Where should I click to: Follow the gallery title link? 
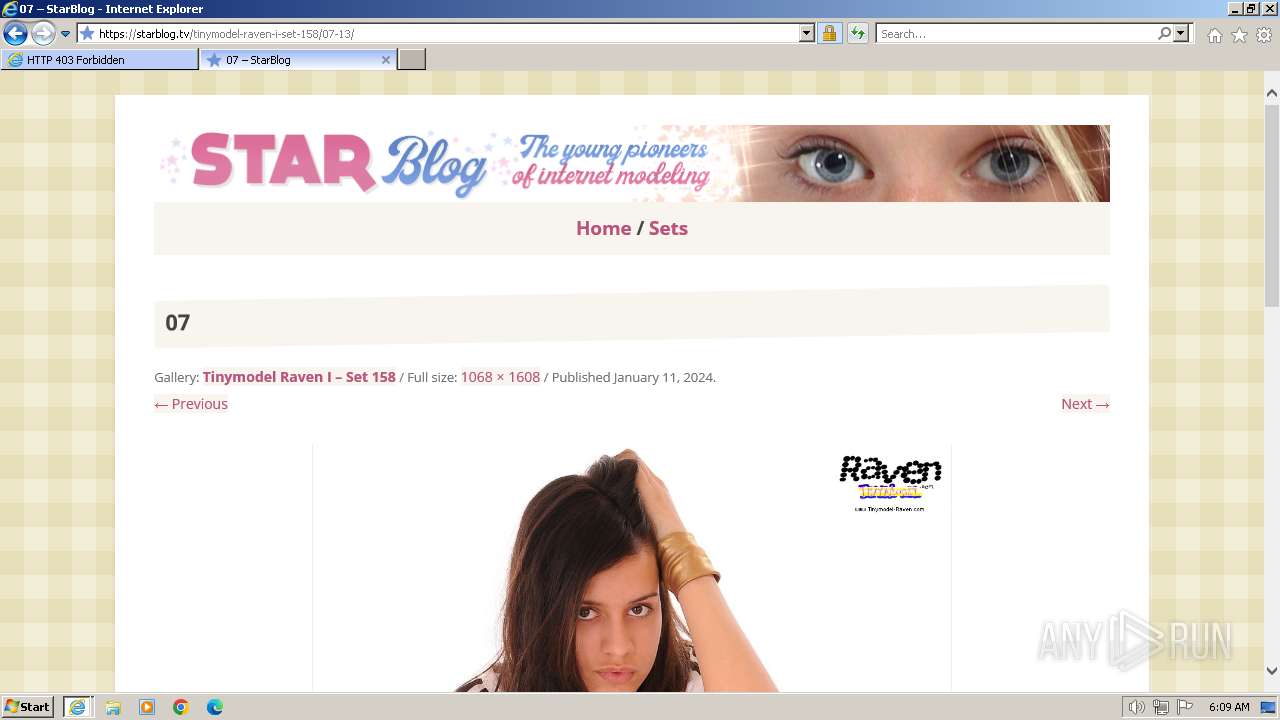299,377
